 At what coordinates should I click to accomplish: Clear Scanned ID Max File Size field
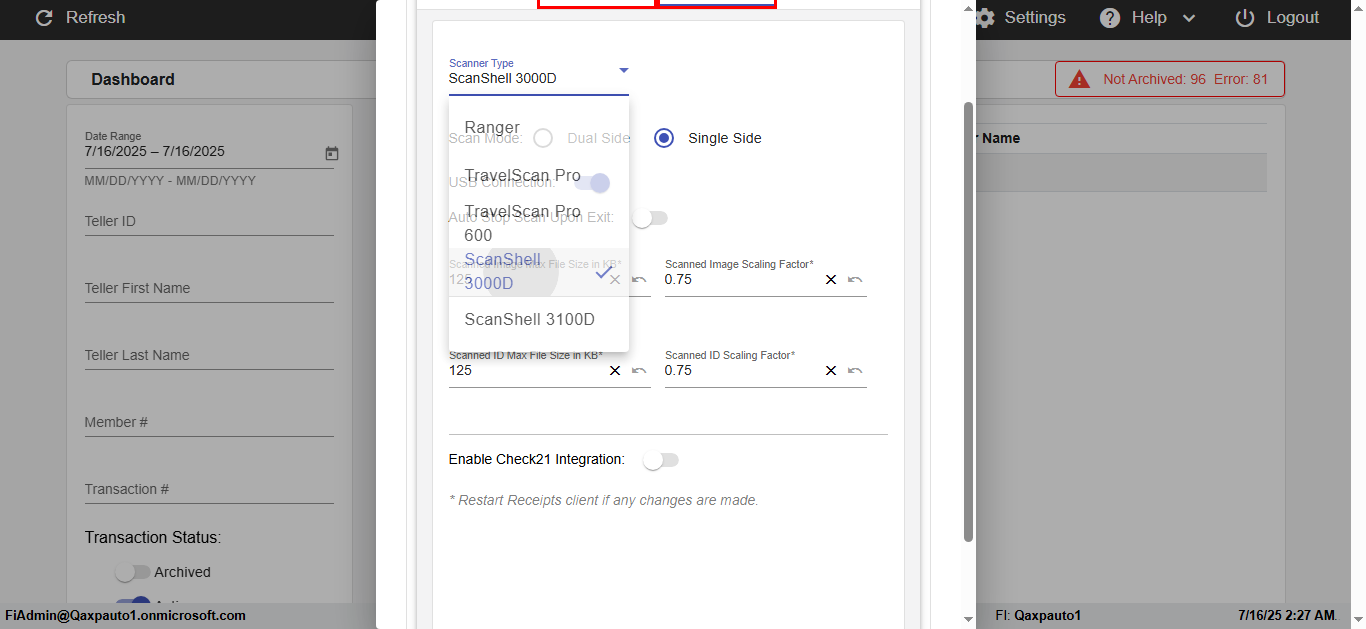[x=615, y=371]
